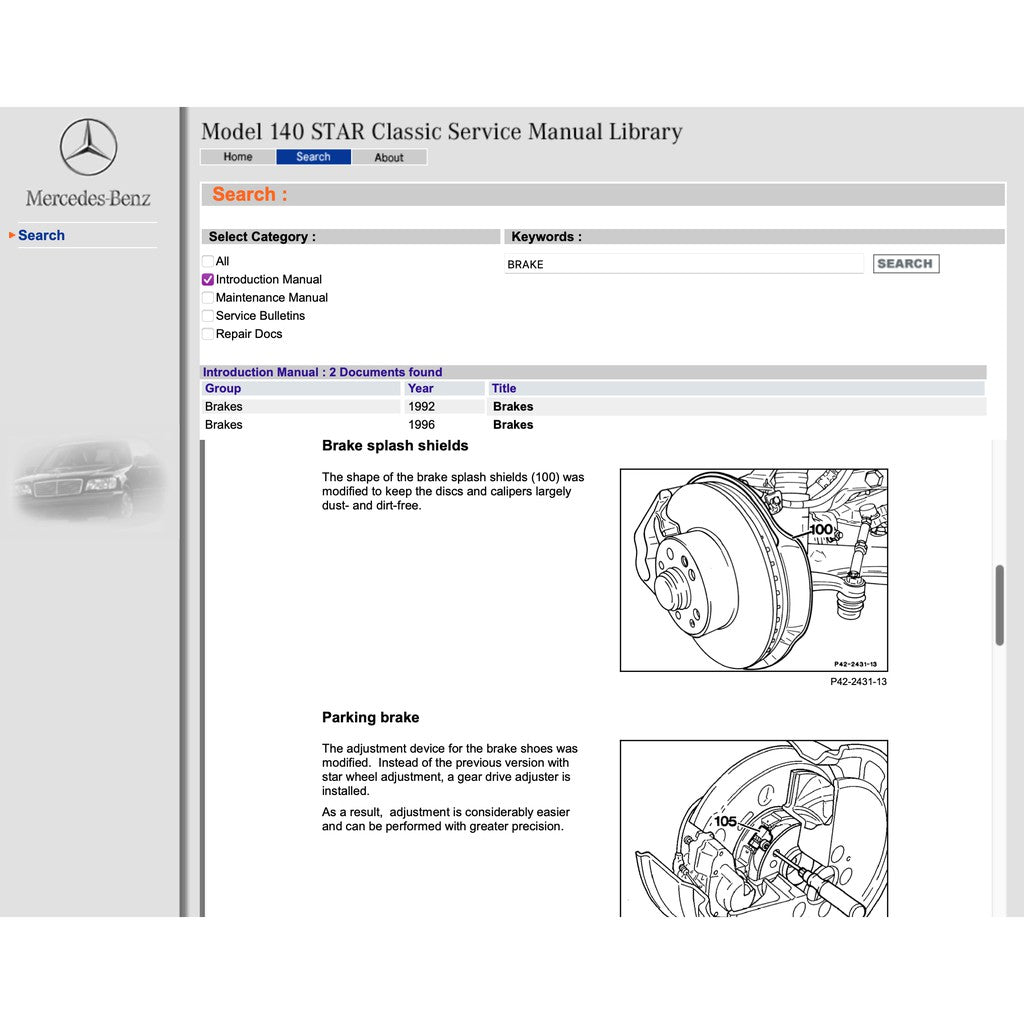Open the About tab
The image size is (1024, 1024).
click(389, 156)
